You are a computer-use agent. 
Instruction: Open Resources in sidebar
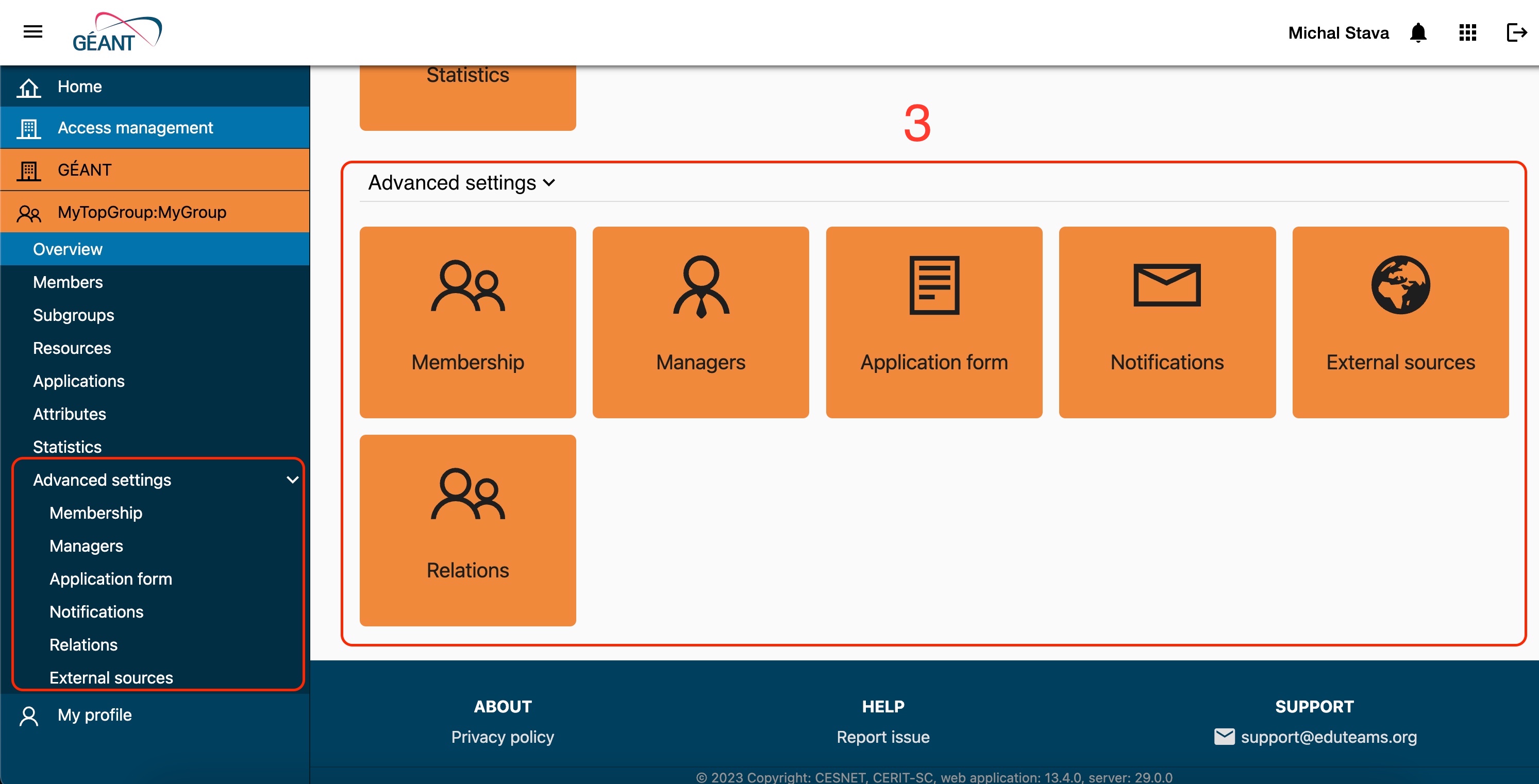coord(155,348)
